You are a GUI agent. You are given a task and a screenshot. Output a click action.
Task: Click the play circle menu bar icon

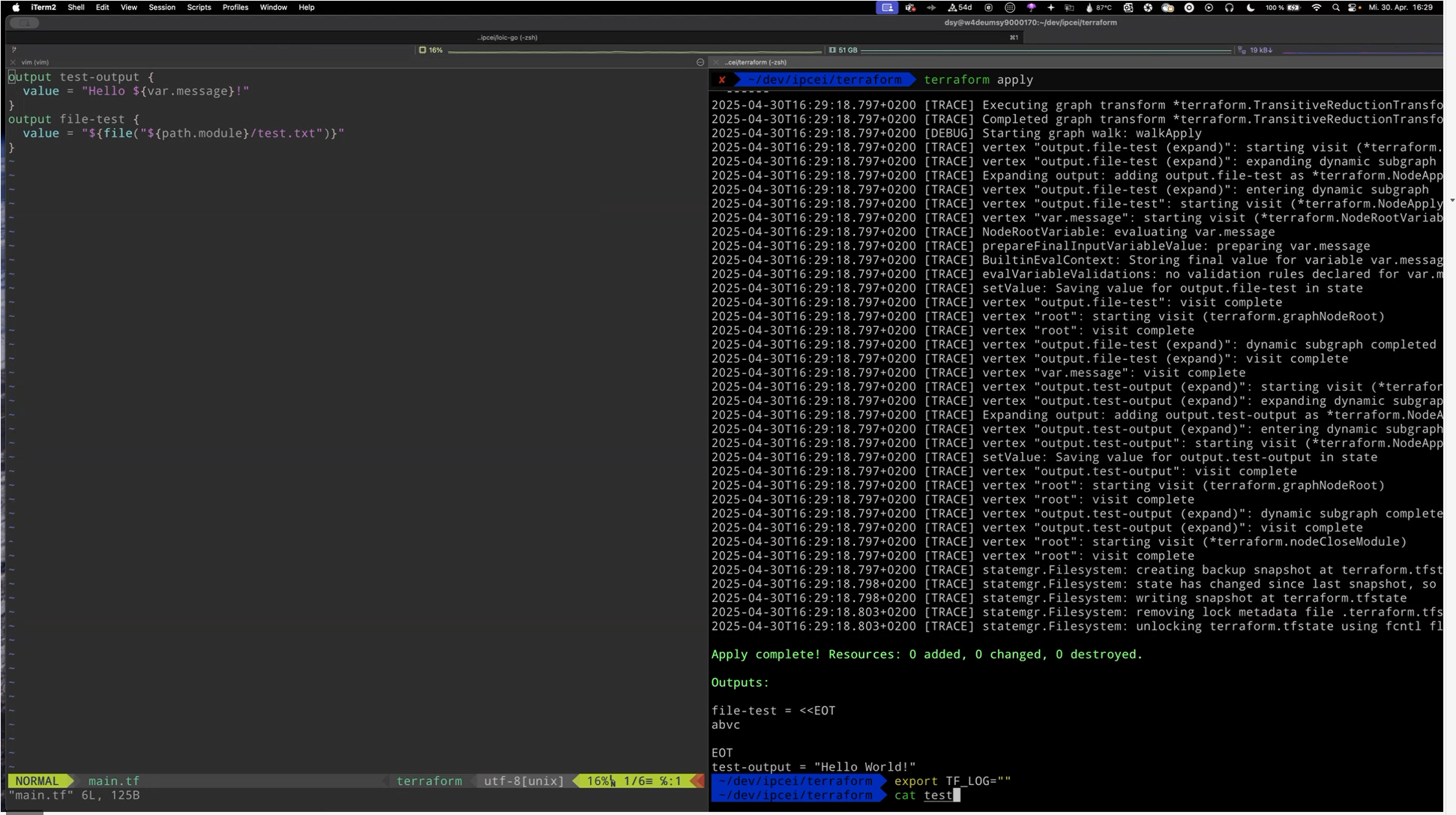[1209, 7]
